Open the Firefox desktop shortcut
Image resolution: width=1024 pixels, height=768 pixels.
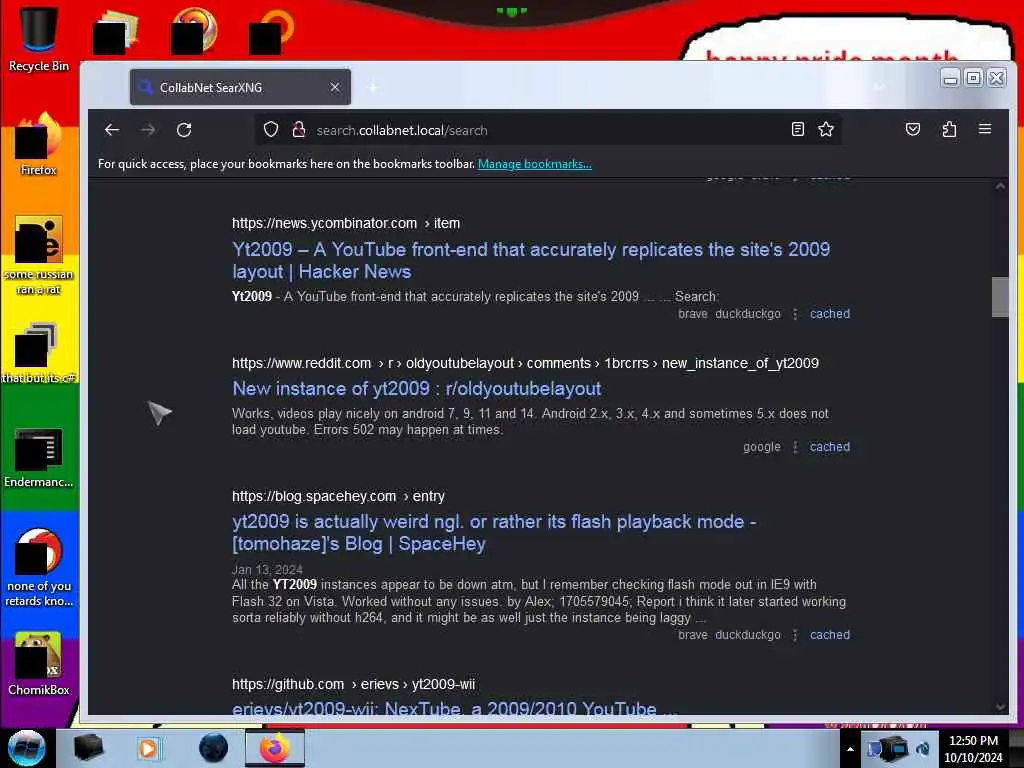click(39, 144)
